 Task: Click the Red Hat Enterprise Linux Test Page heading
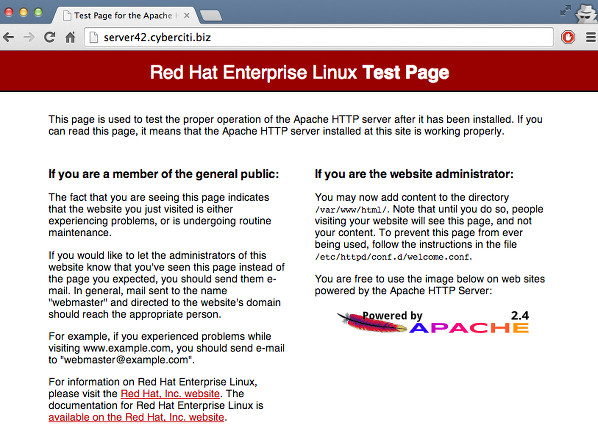click(x=299, y=72)
